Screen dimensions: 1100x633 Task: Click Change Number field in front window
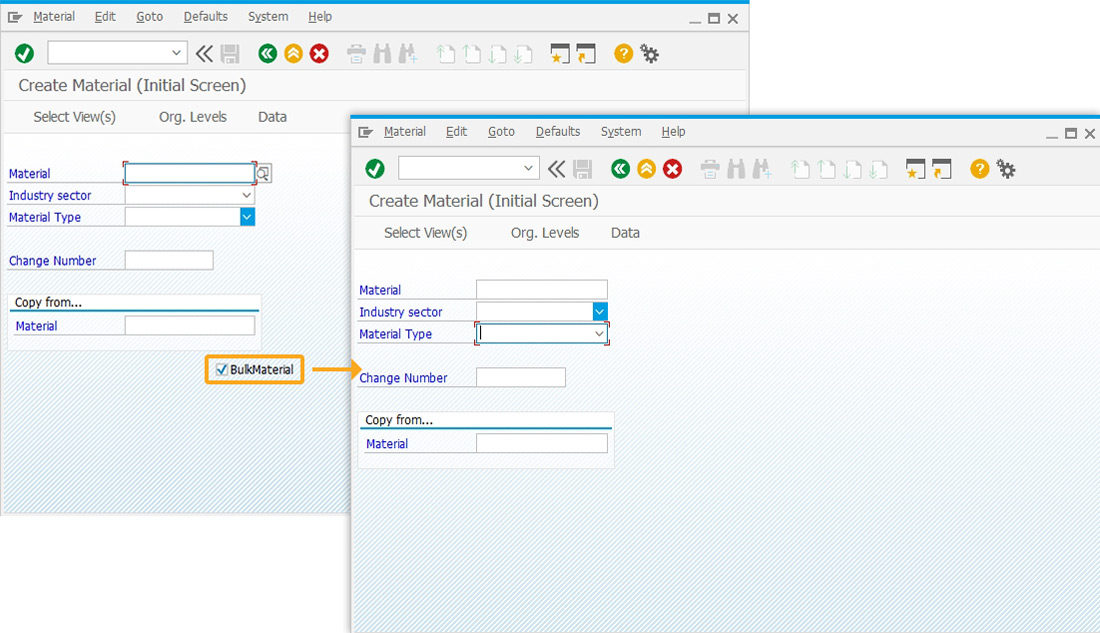tap(521, 378)
